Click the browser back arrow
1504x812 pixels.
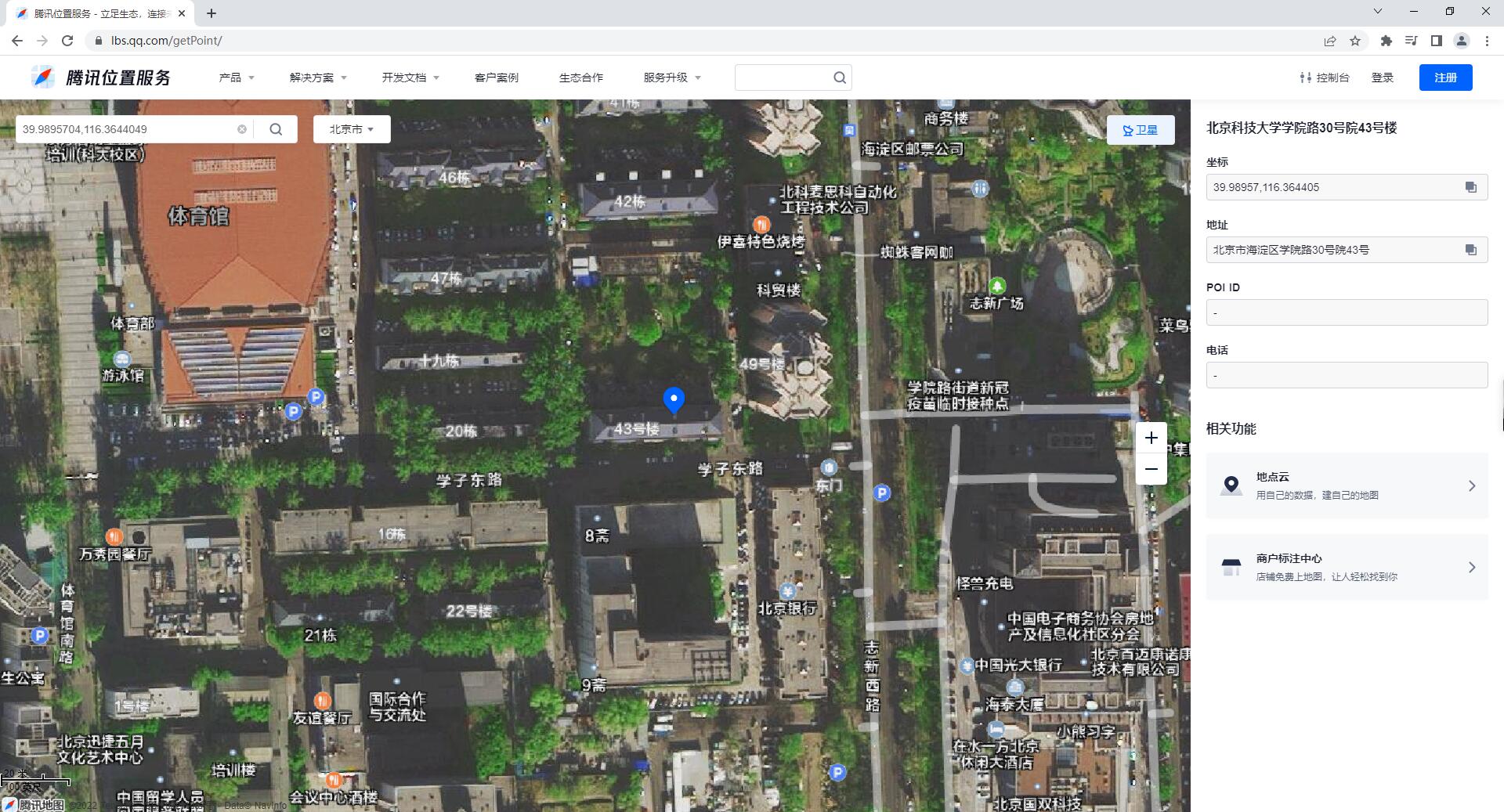(17, 41)
